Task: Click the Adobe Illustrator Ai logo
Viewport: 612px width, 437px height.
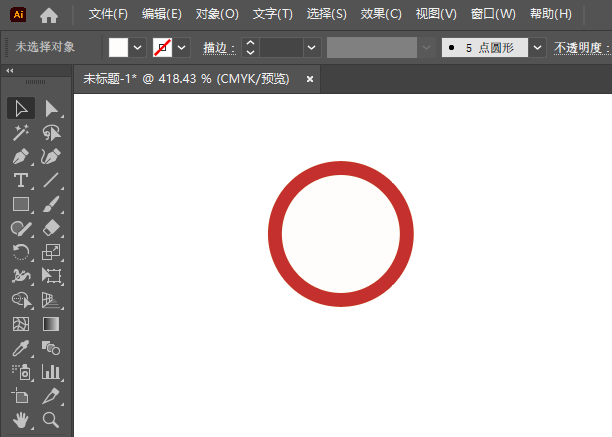Action: (18, 14)
